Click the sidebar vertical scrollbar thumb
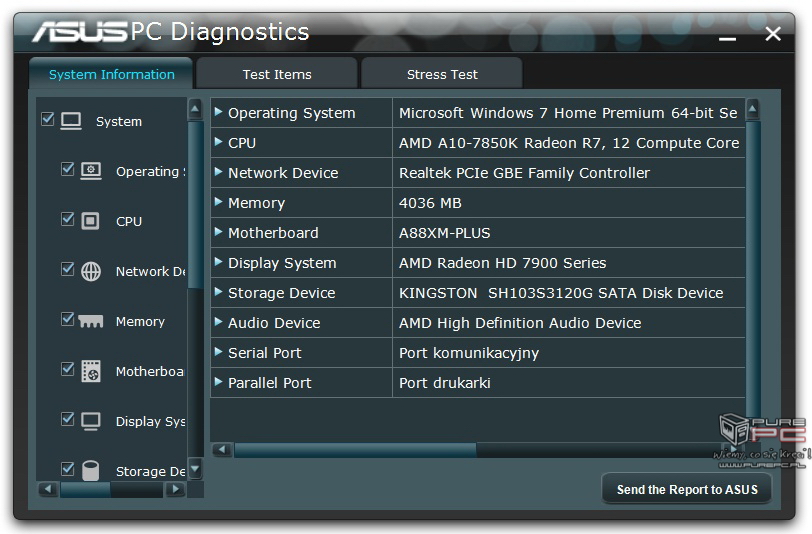The height and width of the screenshot is (534, 812). (195, 205)
